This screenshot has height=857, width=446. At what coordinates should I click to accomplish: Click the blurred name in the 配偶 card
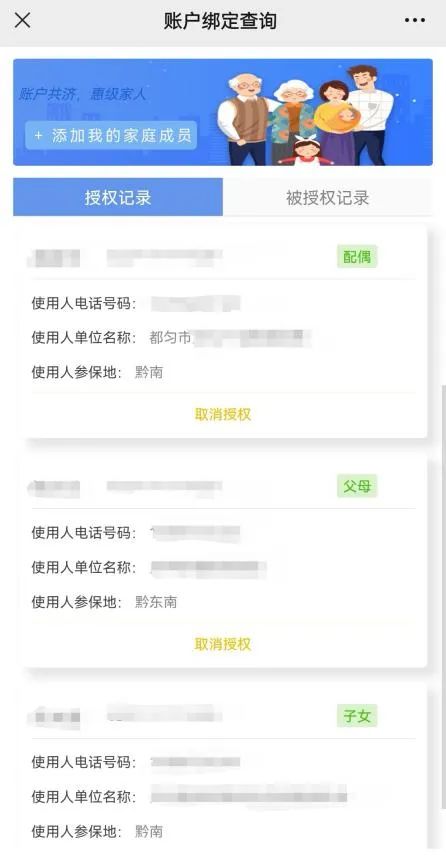click(54, 257)
